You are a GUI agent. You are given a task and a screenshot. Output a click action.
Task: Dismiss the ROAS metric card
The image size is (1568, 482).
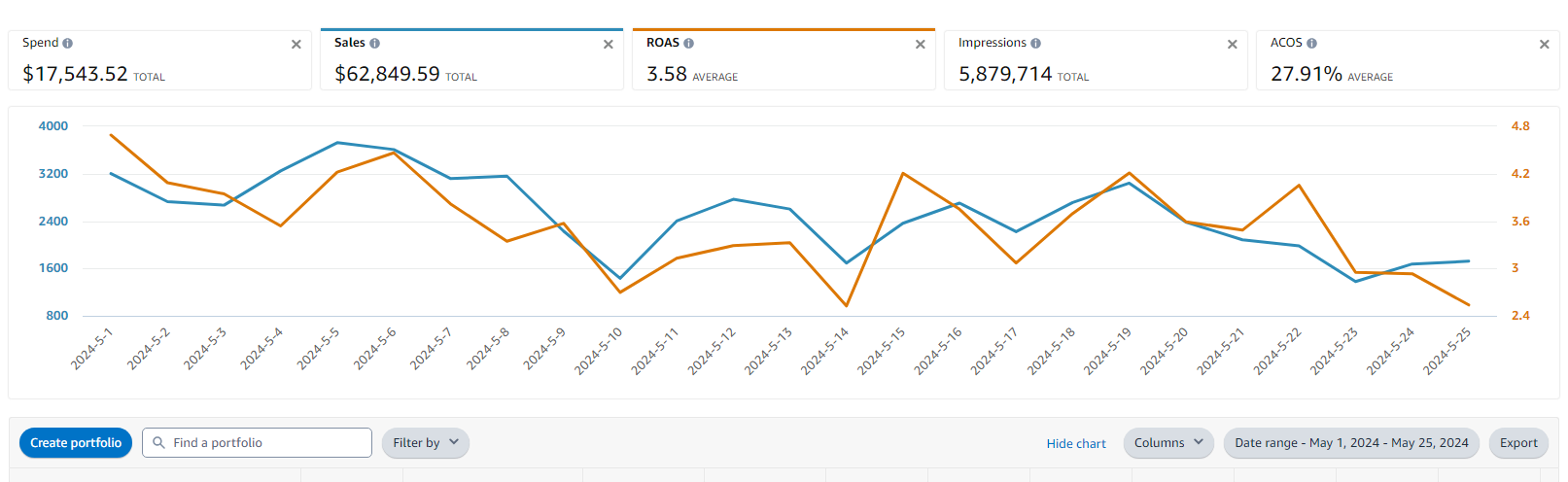point(921,45)
